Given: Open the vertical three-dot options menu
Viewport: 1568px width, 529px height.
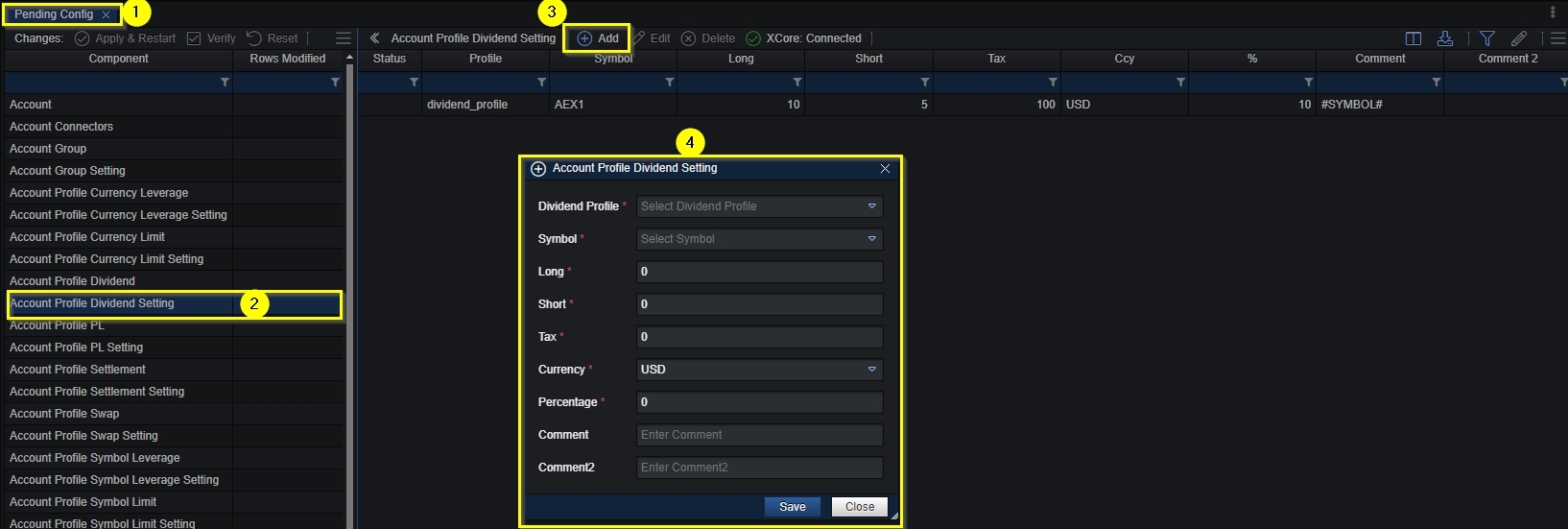Looking at the screenshot, I should [x=1553, y=12].
